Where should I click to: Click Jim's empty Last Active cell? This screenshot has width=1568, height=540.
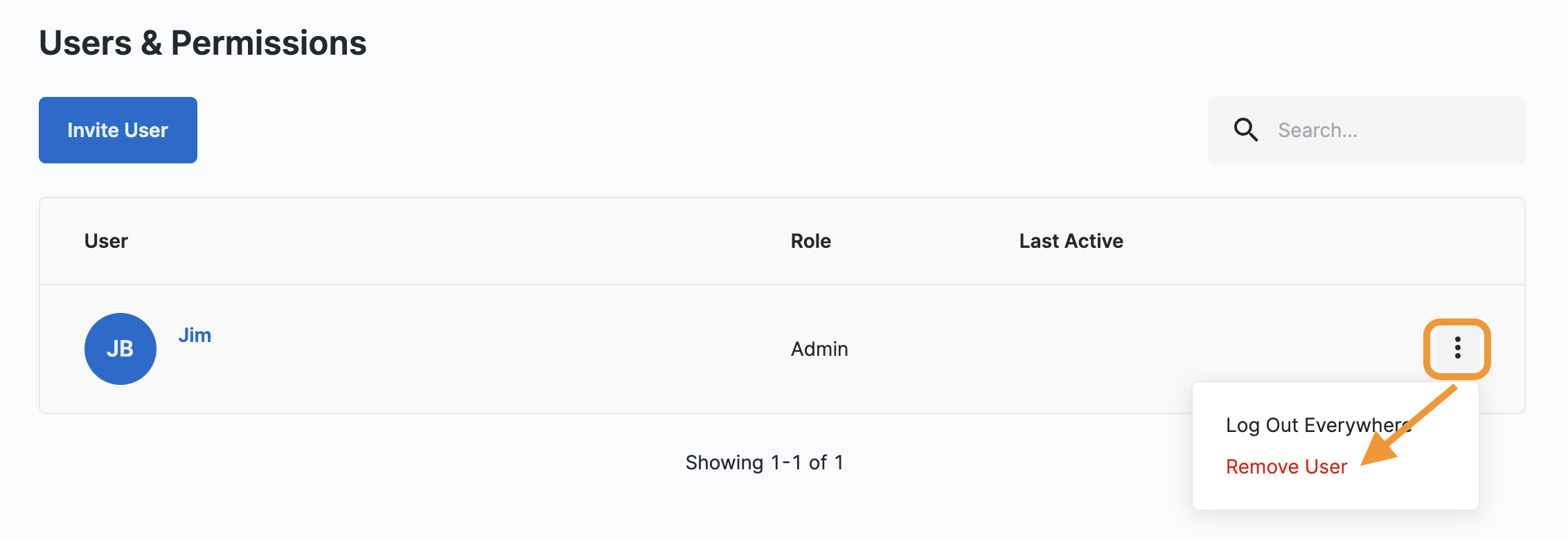point(1108,349)
